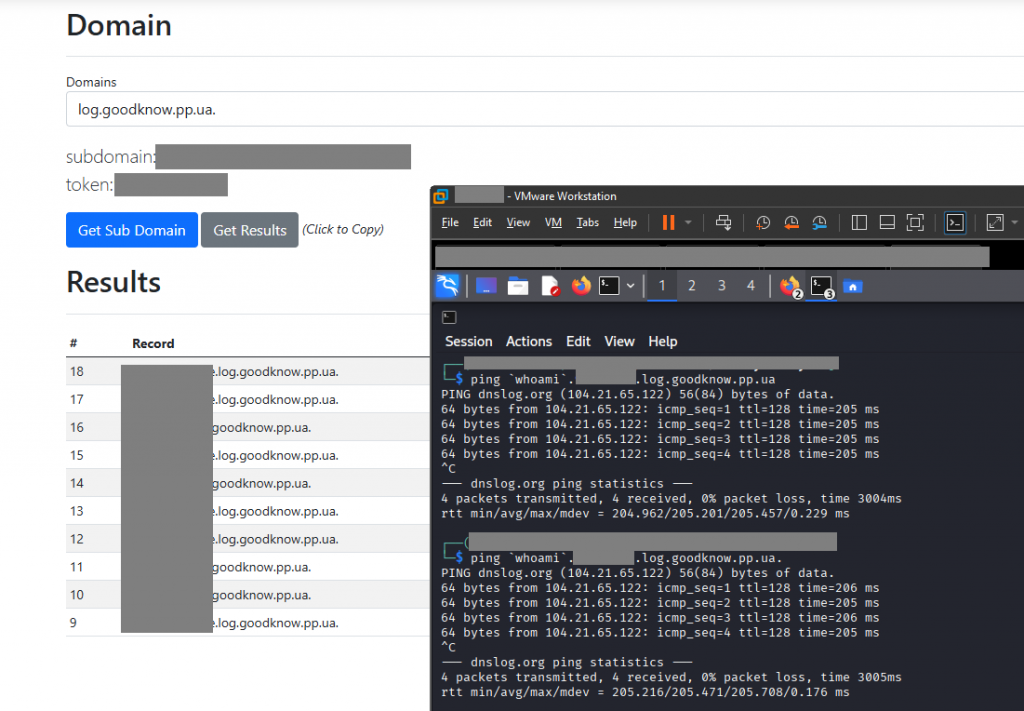This screenshot has height=711, width=1024.
Task: Open the VMware View menu
Action: pos(519,223)
